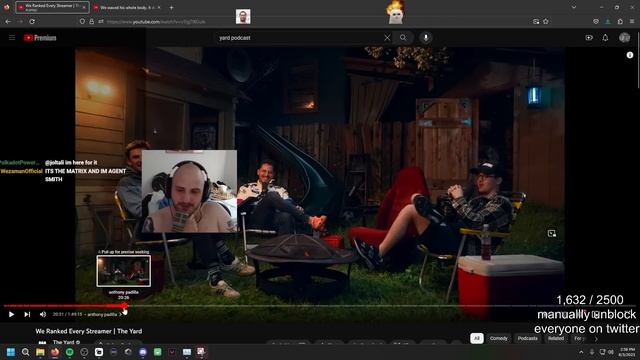Open File Explorer from taskbar
This screenshot has width=640, height=360.
click(40, 352)
